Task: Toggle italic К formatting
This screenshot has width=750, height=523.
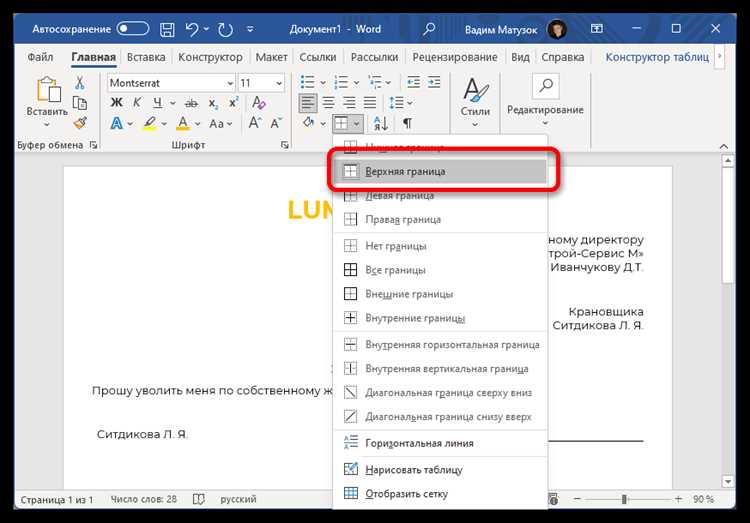Action: (137, 102)
